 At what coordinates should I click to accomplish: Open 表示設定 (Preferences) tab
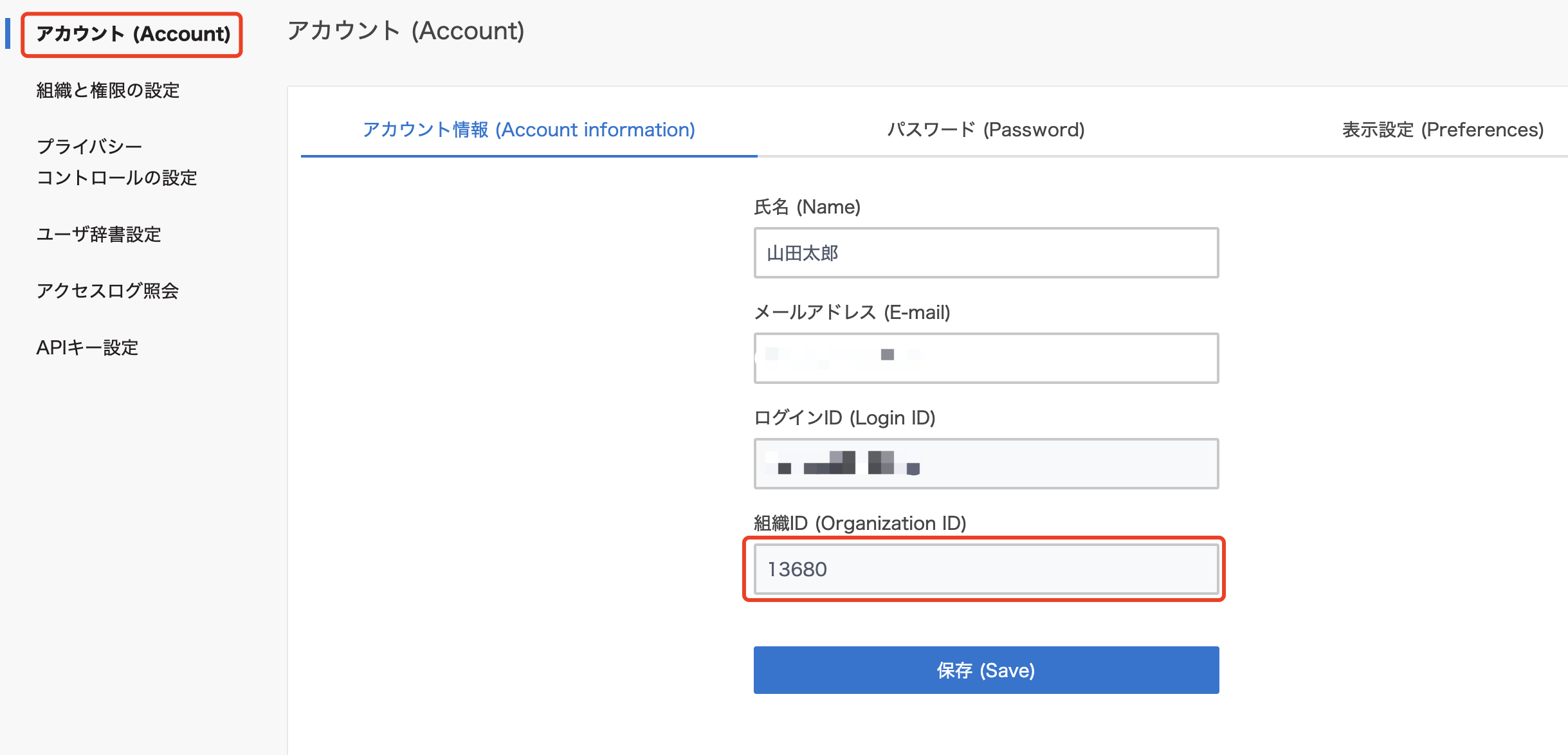[x=1442, y=130]
